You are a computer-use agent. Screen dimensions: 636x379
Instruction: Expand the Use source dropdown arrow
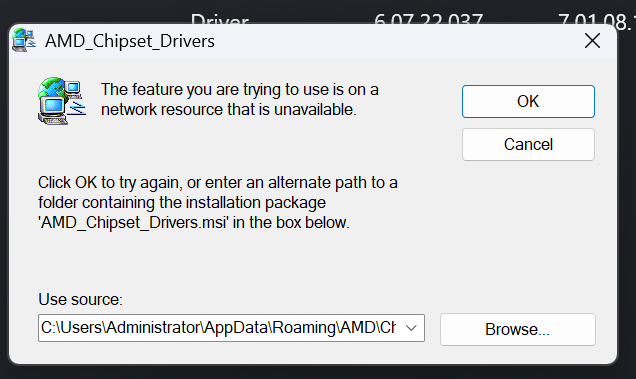point(411,328)
